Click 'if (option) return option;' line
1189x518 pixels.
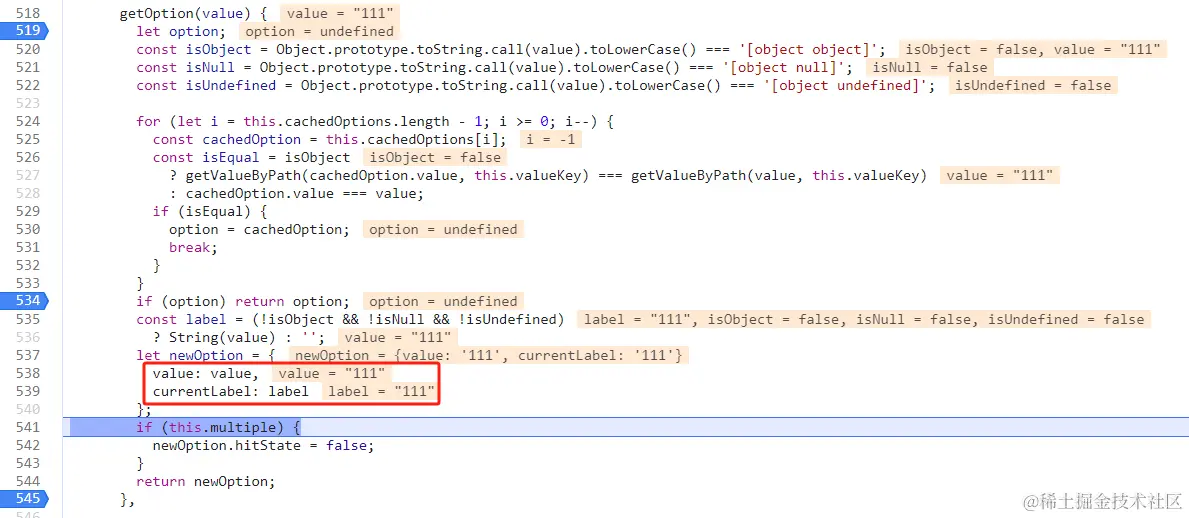243,301
